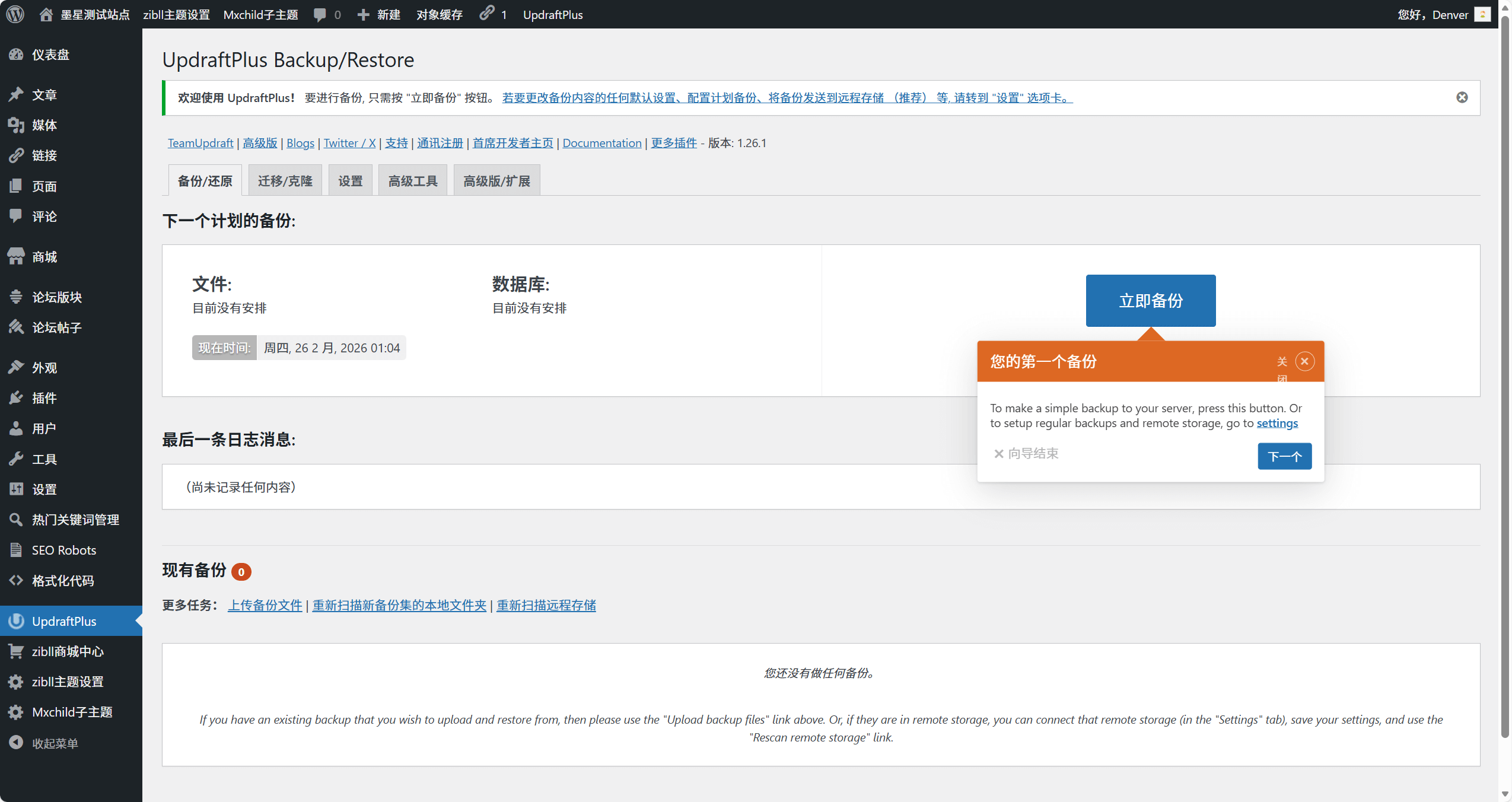Click the WordPress logo in admin bar
The width and height of the screenshot is (1512, 802).
pos(15,14)
